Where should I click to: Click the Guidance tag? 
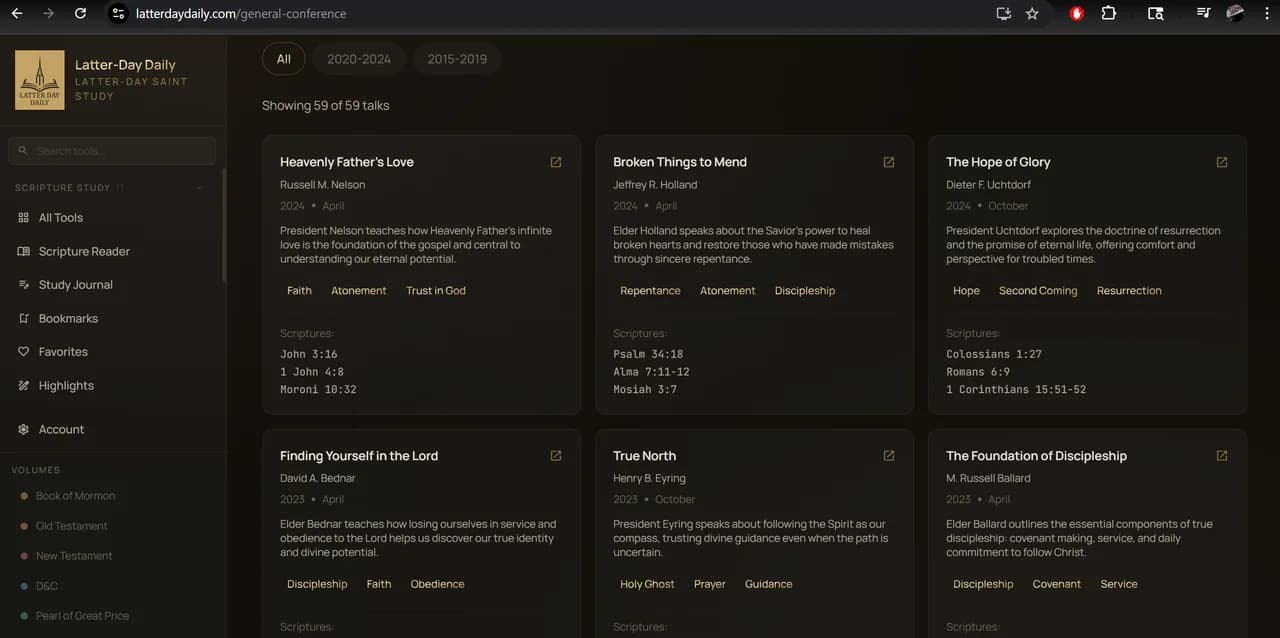point(768,585)
